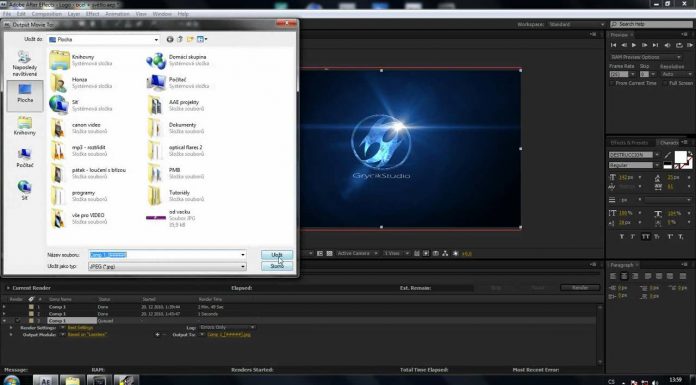Toggle render checkbox for queued Comp 1

coord(18,321)
